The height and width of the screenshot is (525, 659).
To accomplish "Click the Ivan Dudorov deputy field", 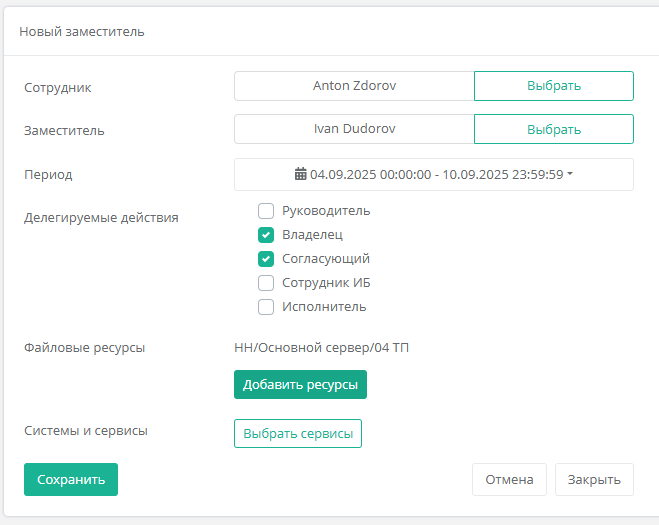I will [x=354, y=129].
